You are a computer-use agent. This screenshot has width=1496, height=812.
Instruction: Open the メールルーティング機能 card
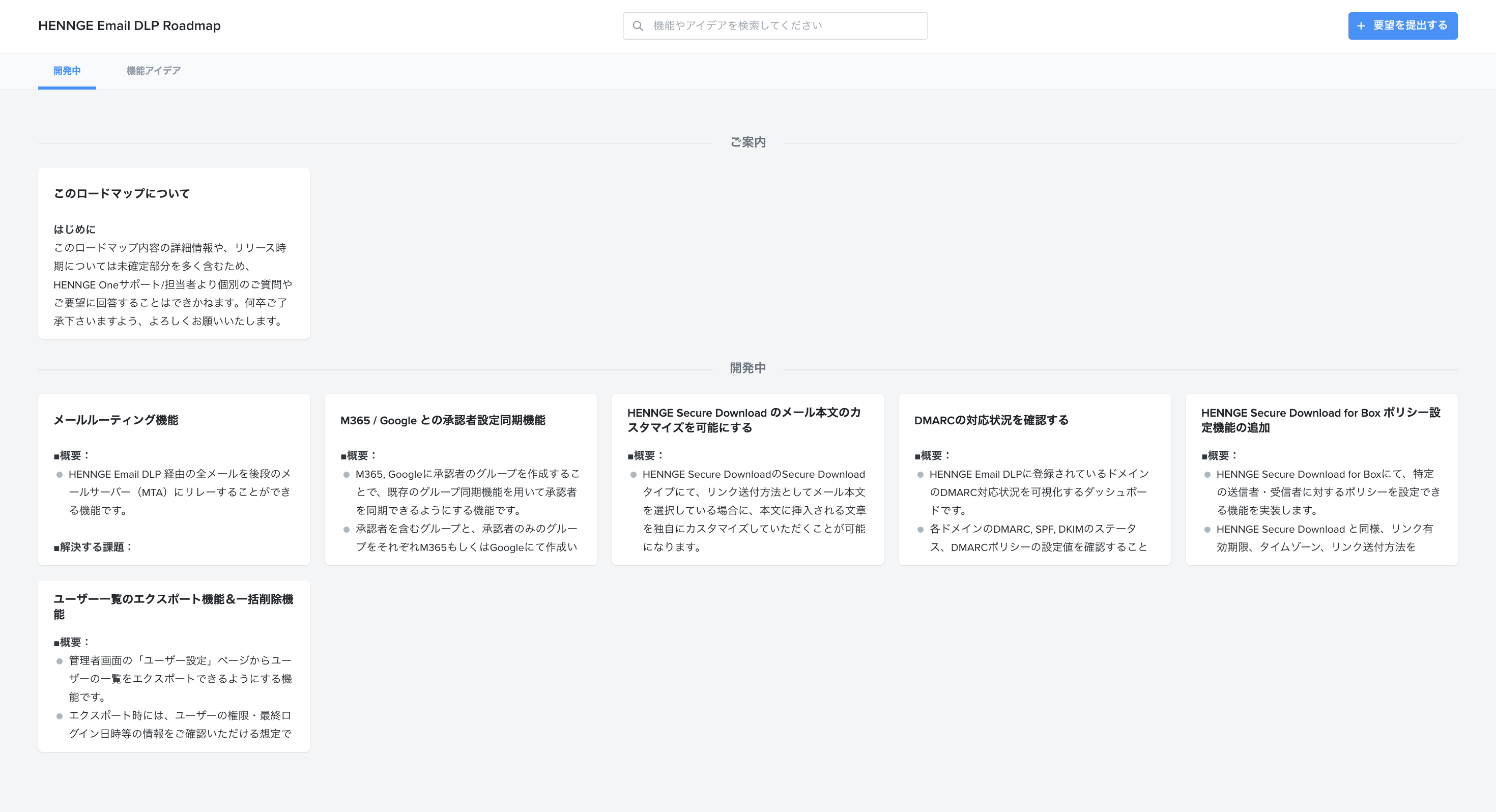click(174, 479)
